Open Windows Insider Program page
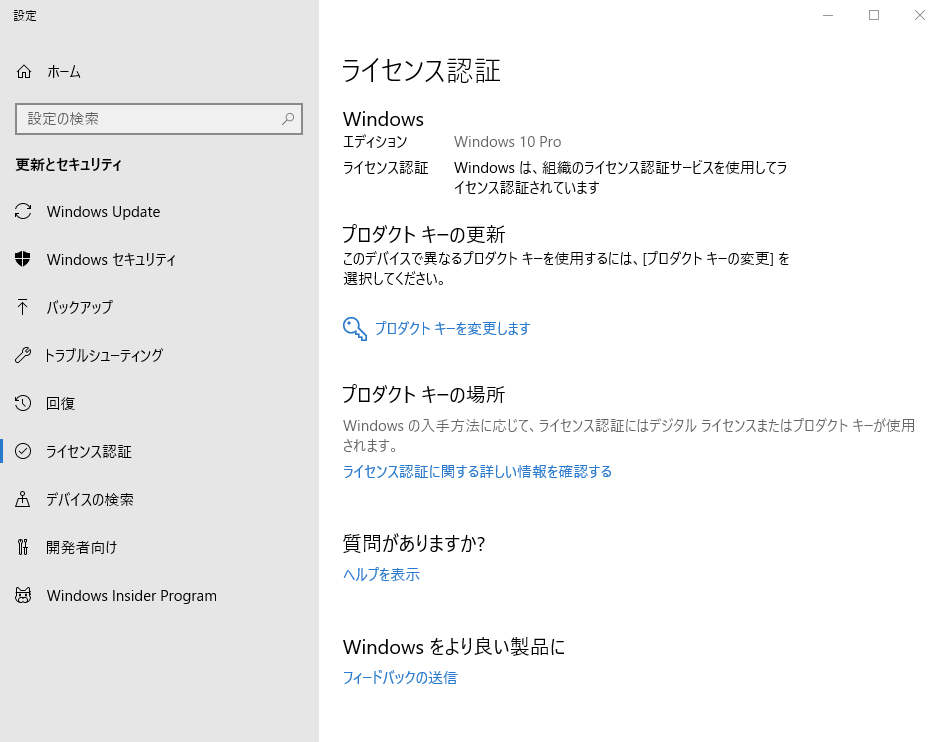The image size is (940, 742). [159, 595]
